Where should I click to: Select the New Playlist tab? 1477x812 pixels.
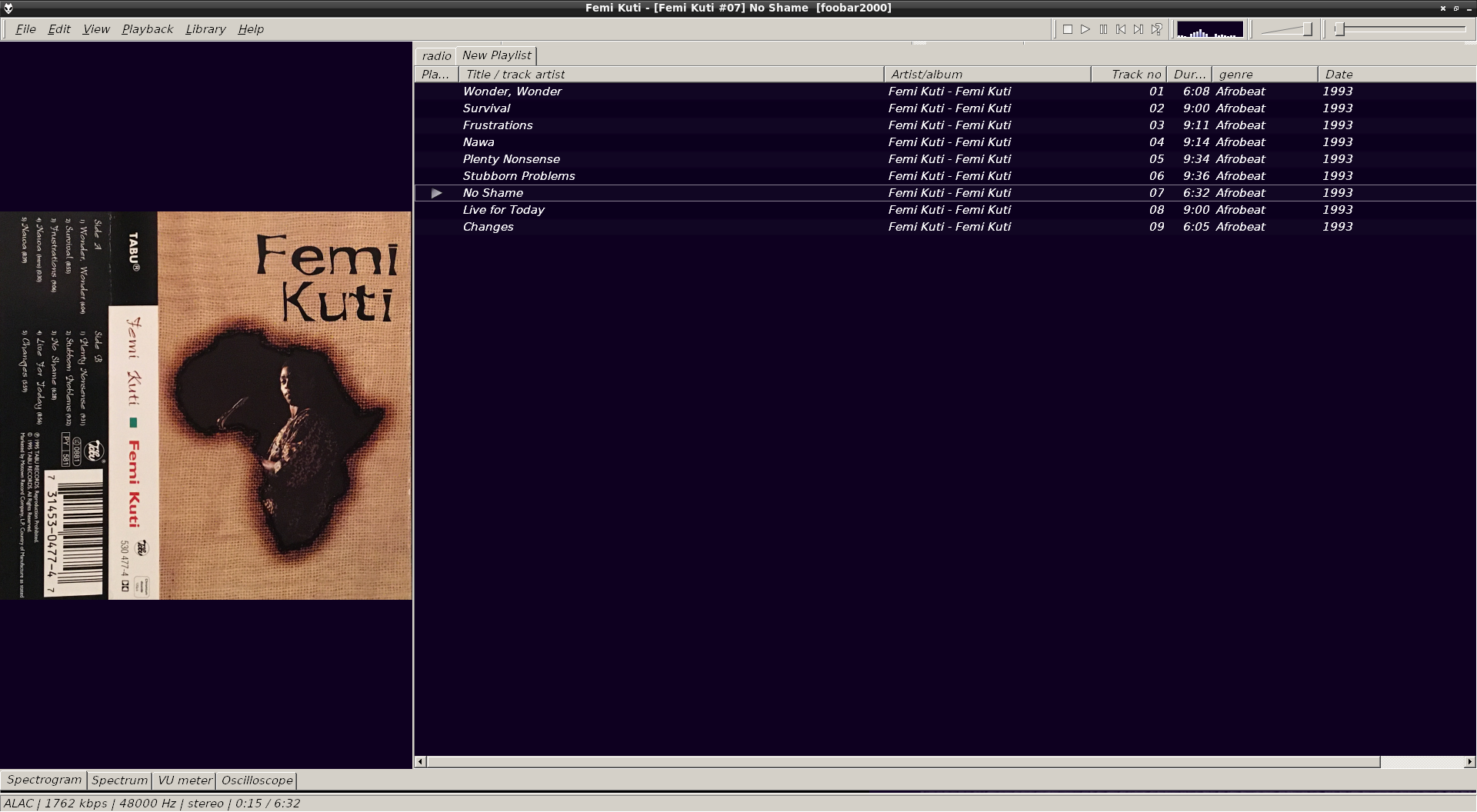coord(496,55)
